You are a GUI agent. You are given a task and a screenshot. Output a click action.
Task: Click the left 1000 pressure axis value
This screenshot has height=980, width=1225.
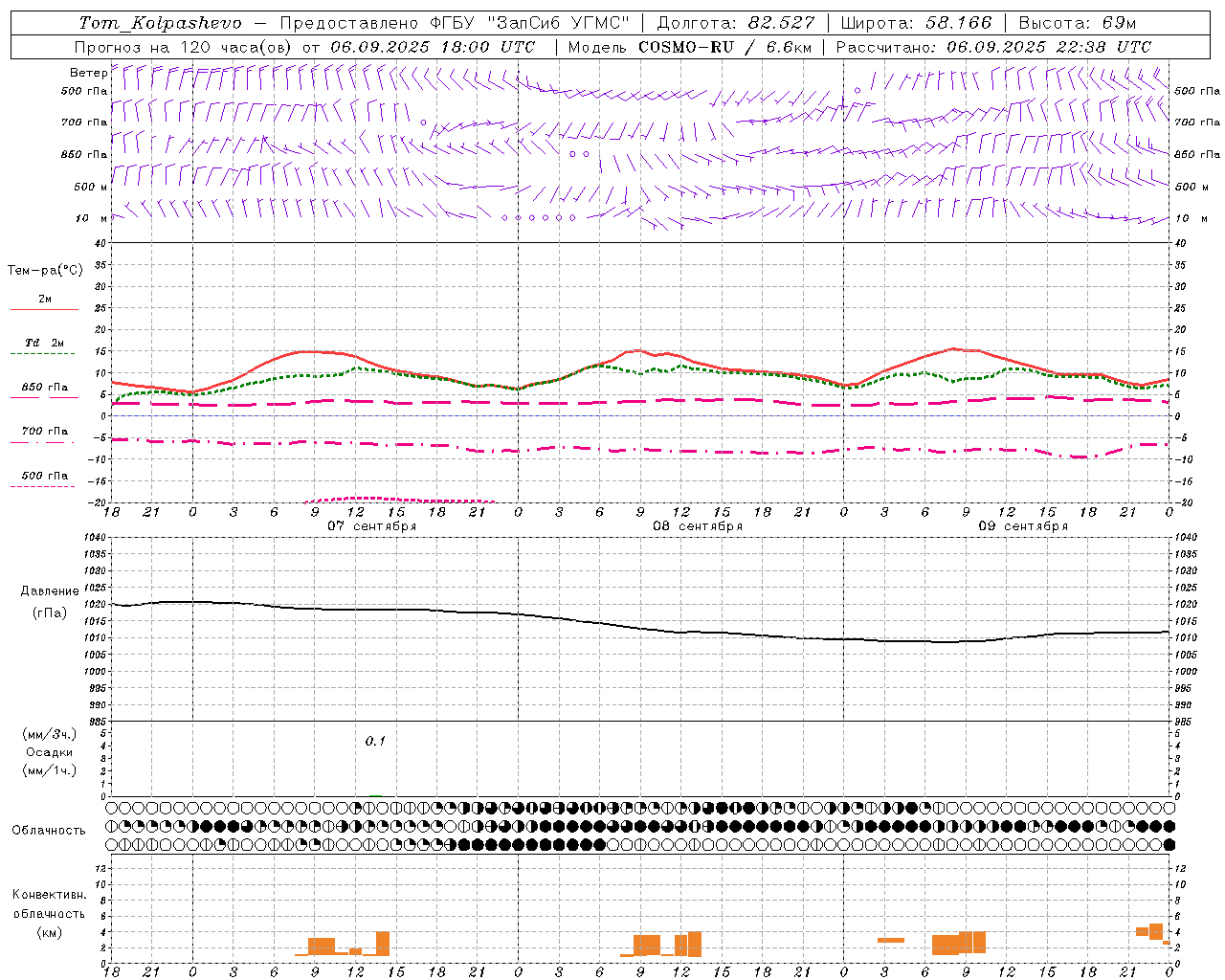(96, 672)
